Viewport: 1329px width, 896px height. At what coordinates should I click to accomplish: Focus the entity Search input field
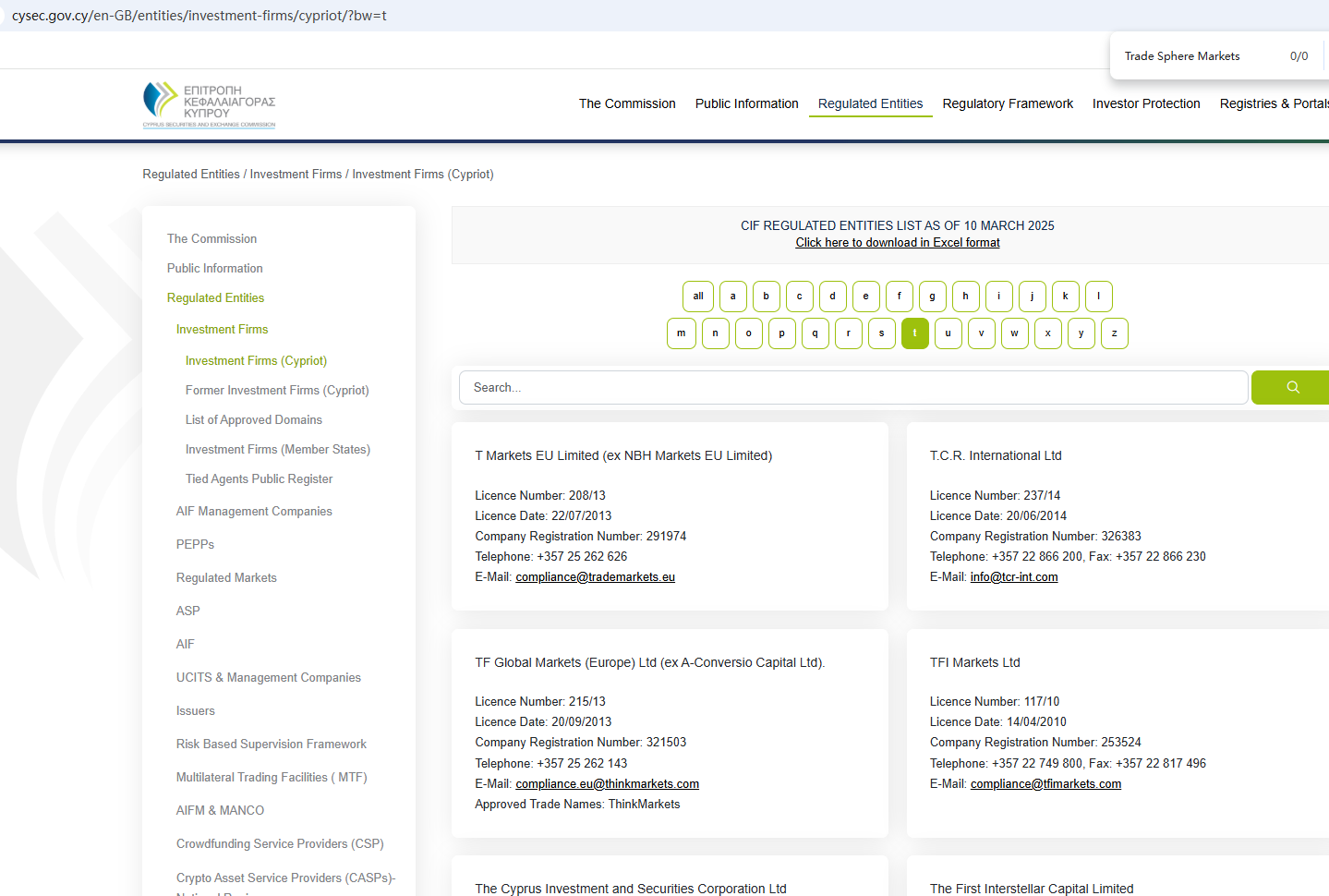pyautogui.click(x=852, y=388)
